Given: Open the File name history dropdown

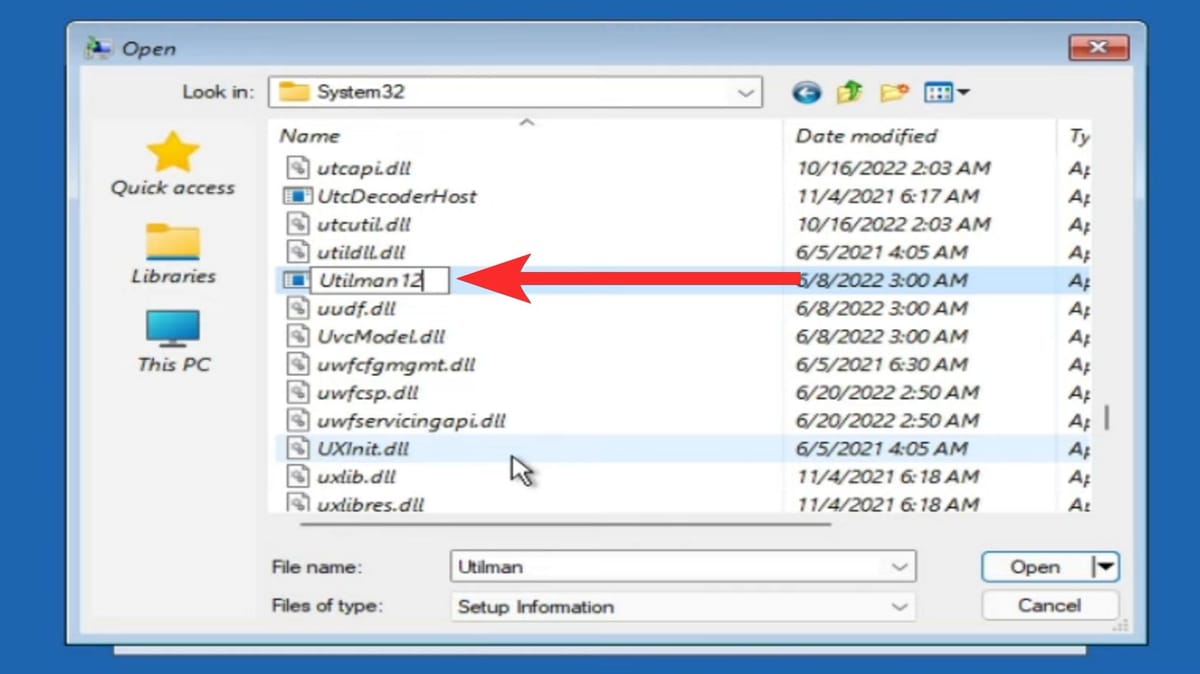Looking at the screenshot, I should [899, 567].
